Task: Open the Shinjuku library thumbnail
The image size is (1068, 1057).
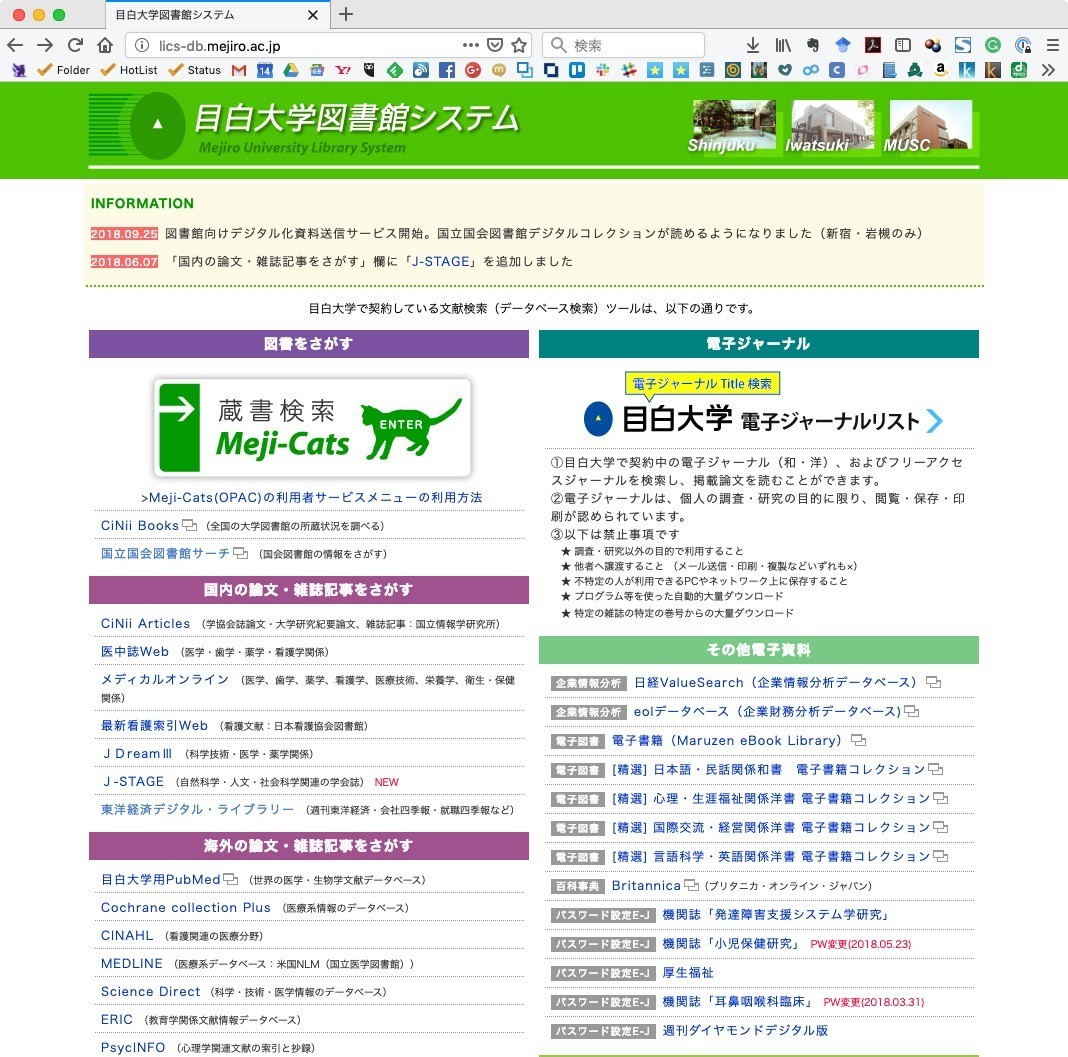Action: pos(733,126)
